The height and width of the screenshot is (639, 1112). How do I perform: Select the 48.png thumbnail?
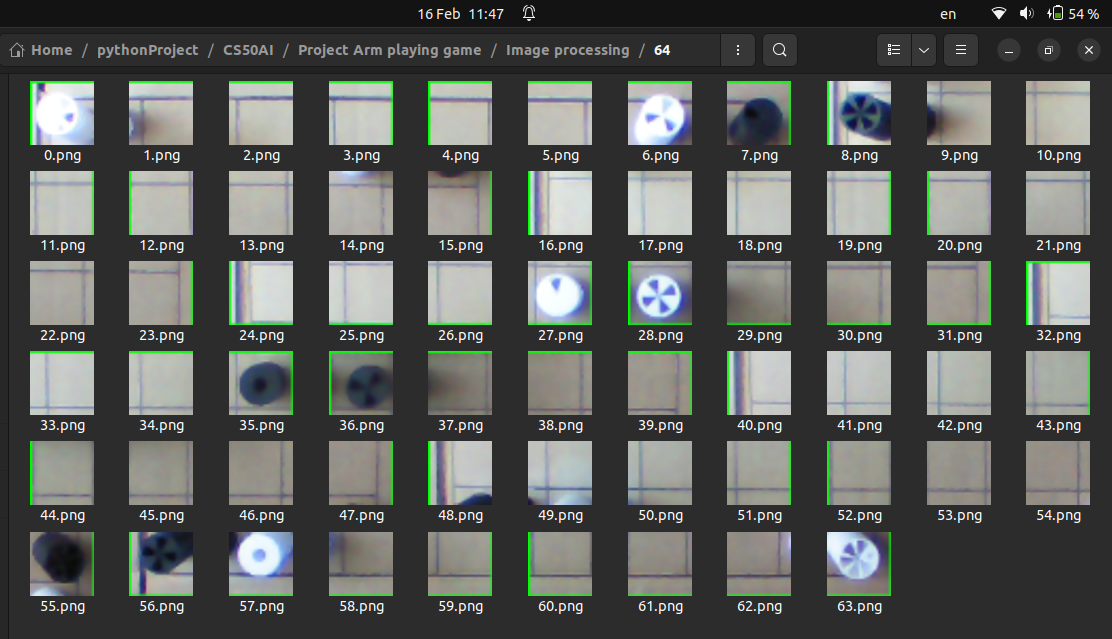460,473
